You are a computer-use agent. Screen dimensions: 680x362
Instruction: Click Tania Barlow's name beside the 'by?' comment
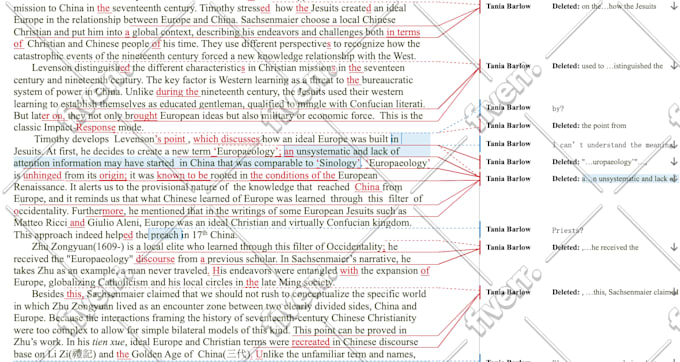[x=508, y=108]
